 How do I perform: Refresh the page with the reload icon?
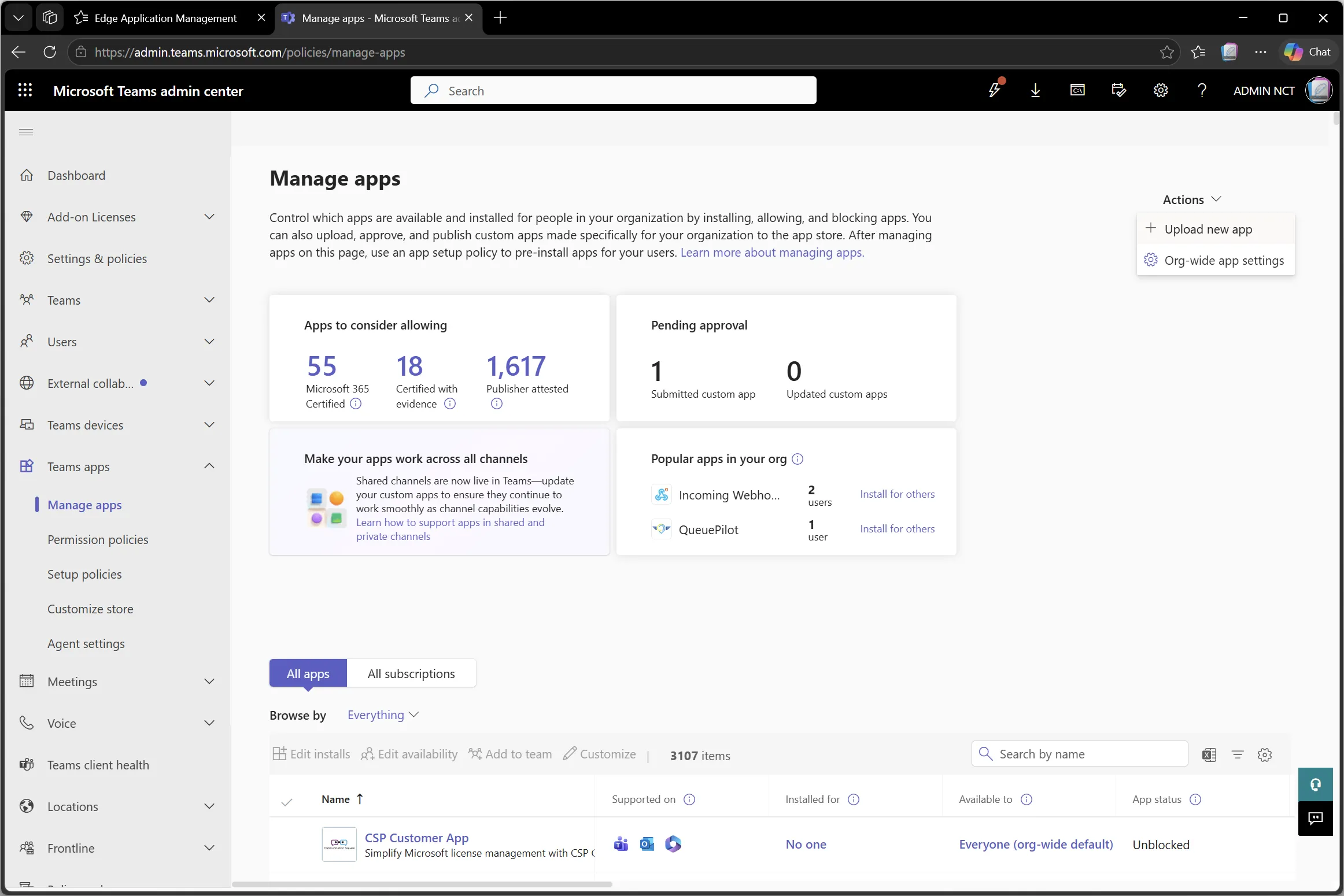point(50,52)
